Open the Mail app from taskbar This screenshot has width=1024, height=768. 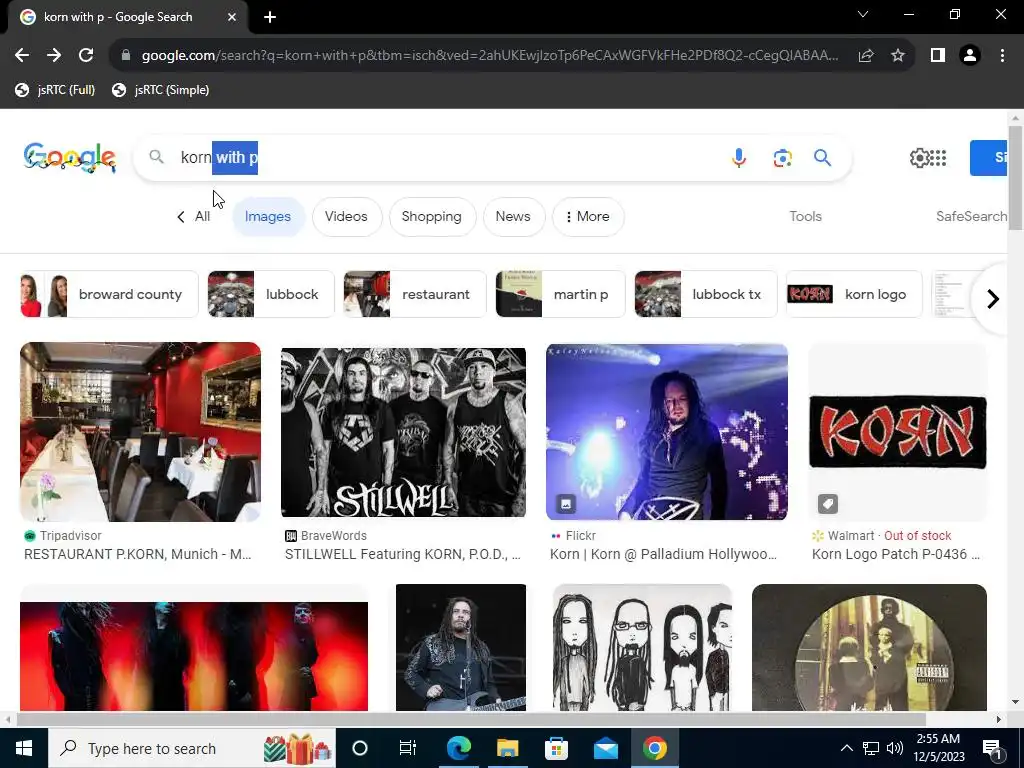605,748
